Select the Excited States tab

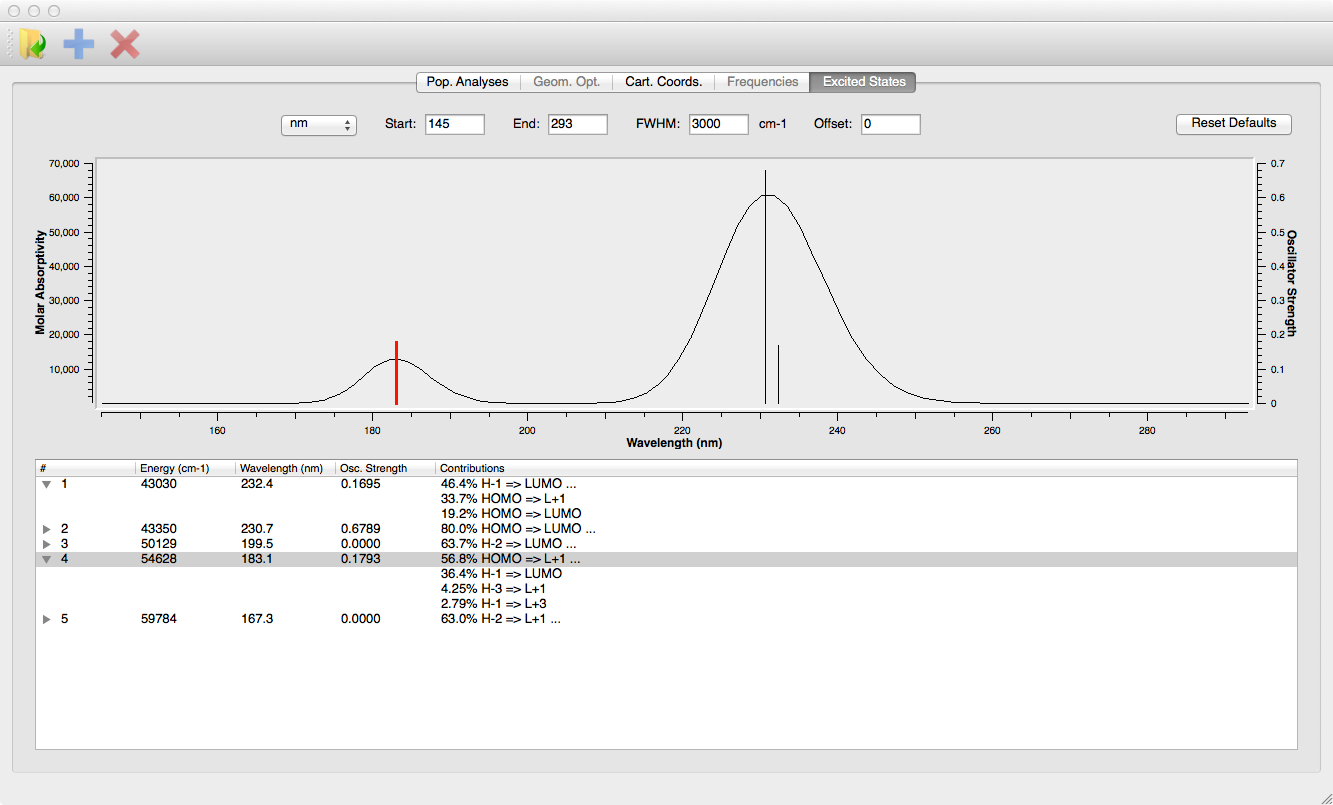click(864, 82)
